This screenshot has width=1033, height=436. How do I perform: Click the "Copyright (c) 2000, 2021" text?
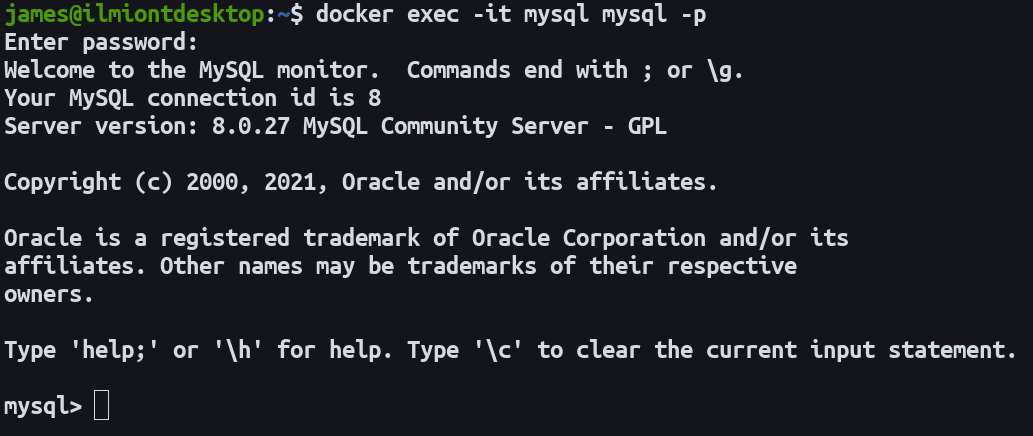(x=166, y=183)
